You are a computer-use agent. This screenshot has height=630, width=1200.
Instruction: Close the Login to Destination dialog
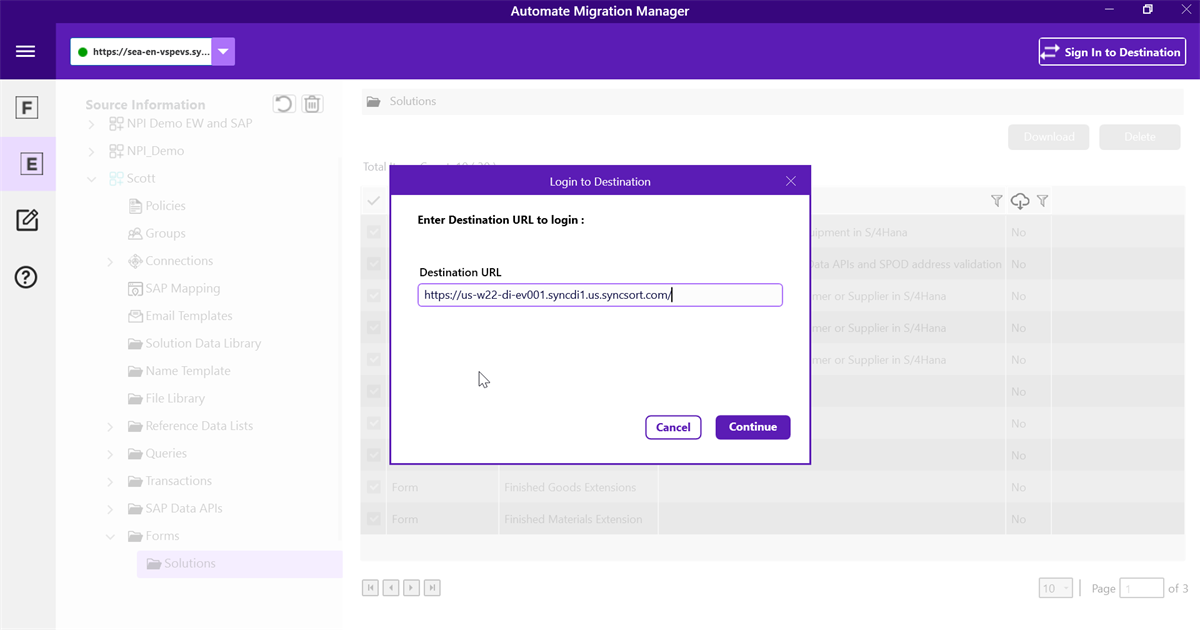tap(791, 181)
